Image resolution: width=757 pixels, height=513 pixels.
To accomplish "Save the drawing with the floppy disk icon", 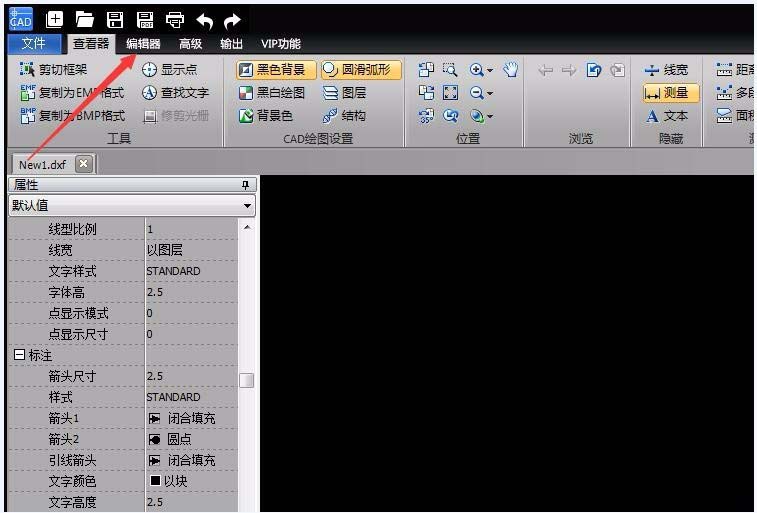I will click(115, 20).
